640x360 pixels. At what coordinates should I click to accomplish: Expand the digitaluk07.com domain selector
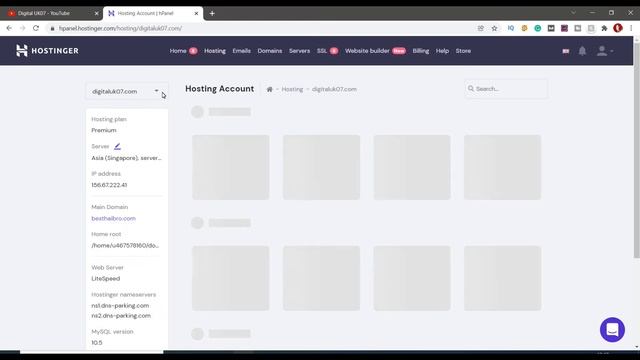click(127, 91)
